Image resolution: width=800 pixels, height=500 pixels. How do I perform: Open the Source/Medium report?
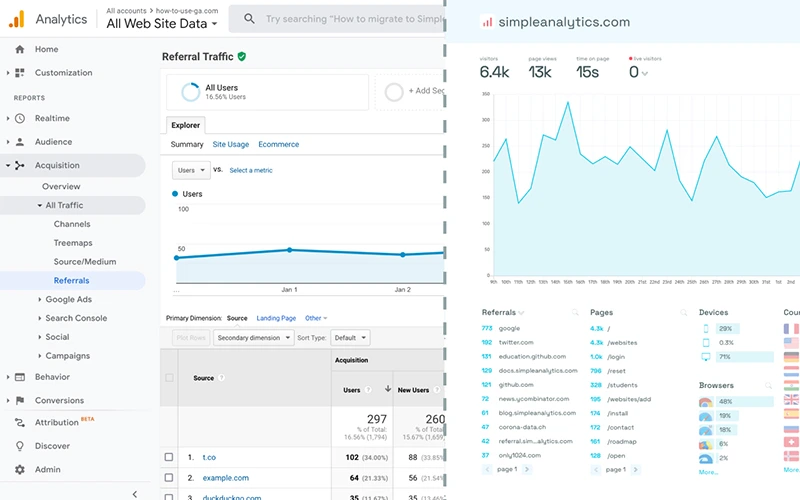(x=85, y=262)
